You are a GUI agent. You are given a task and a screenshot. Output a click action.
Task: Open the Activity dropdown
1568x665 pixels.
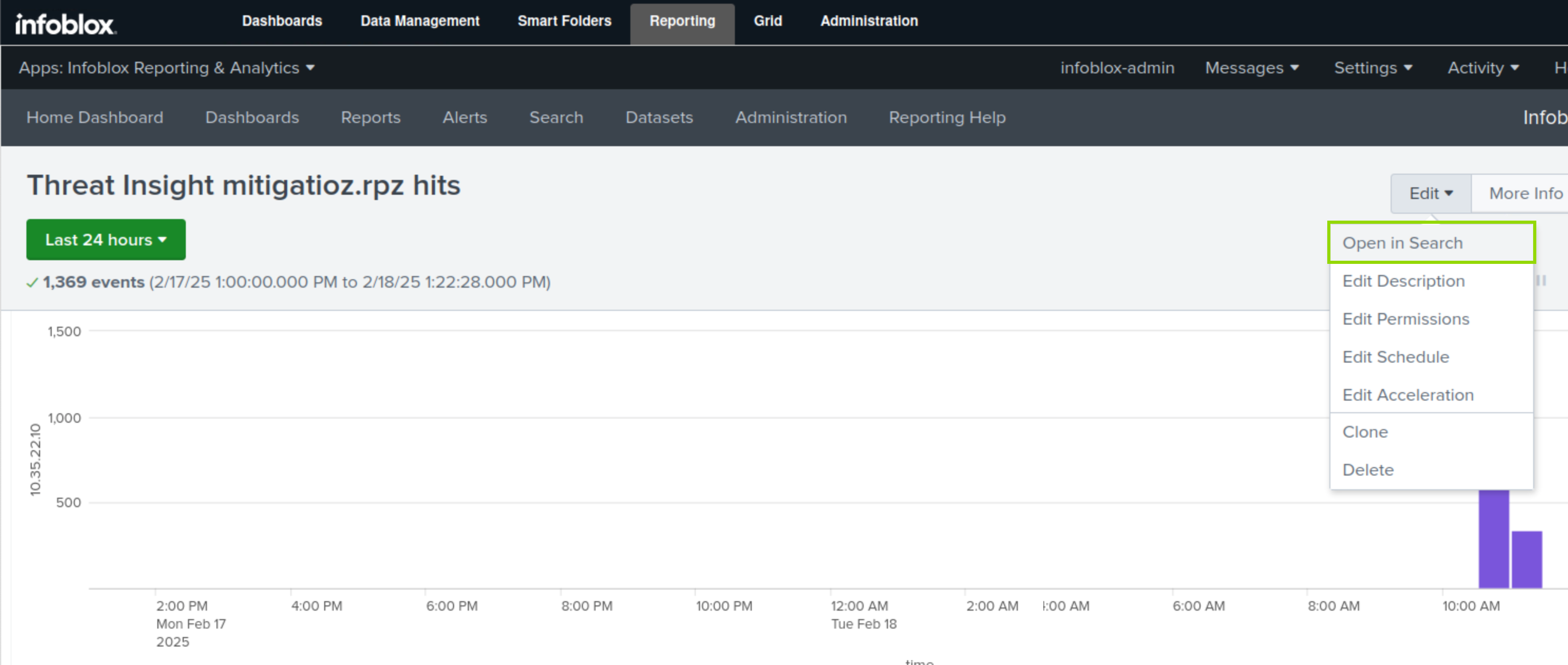1483,68
